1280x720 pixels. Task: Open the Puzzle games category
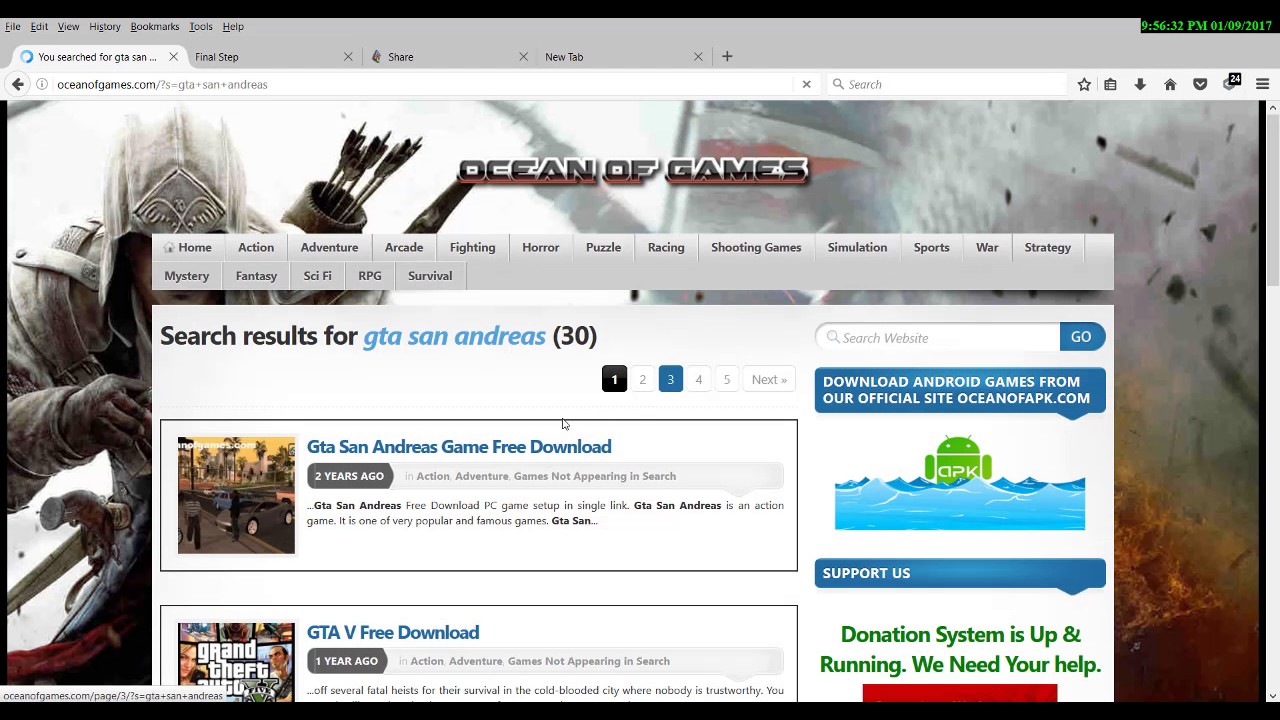tap(603, 248)
